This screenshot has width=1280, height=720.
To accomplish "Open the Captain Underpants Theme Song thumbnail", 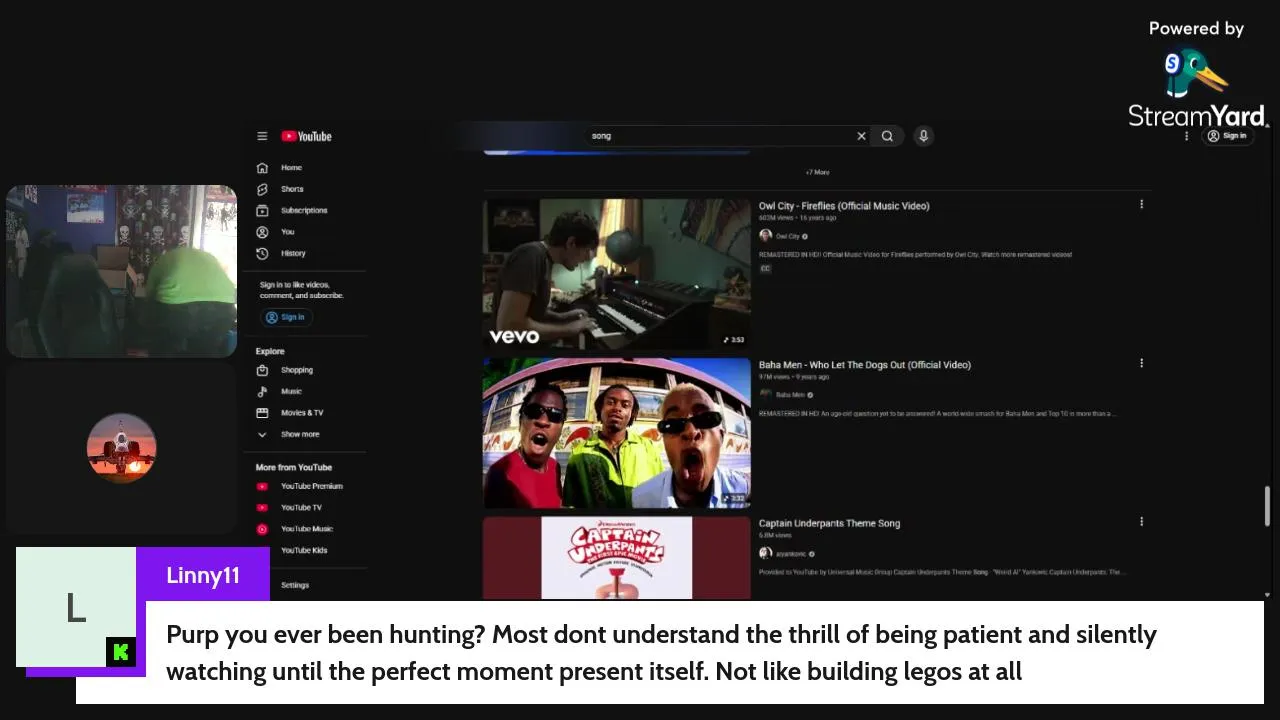I will (617, 558).
